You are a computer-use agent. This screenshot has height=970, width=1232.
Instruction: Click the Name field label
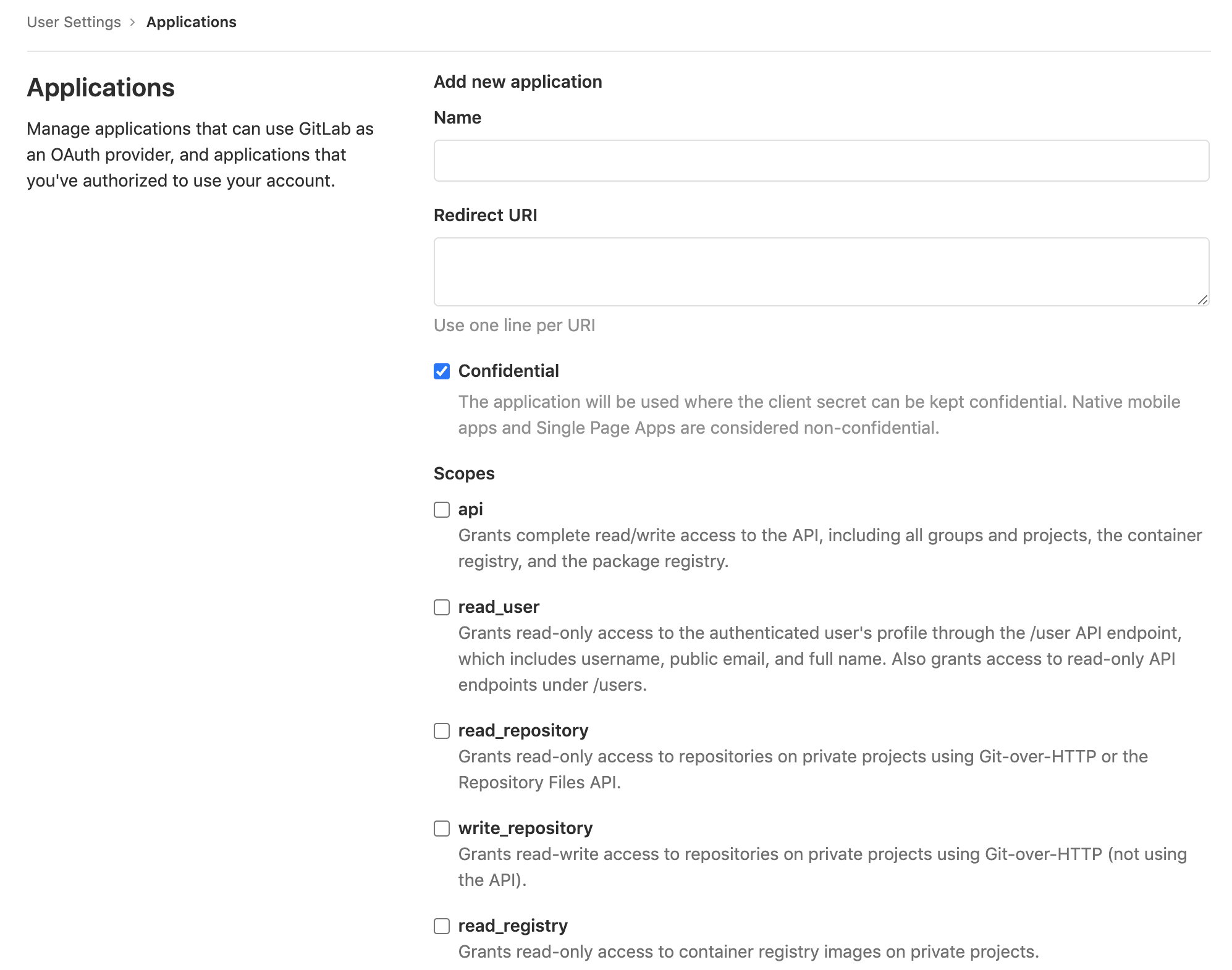457,117
